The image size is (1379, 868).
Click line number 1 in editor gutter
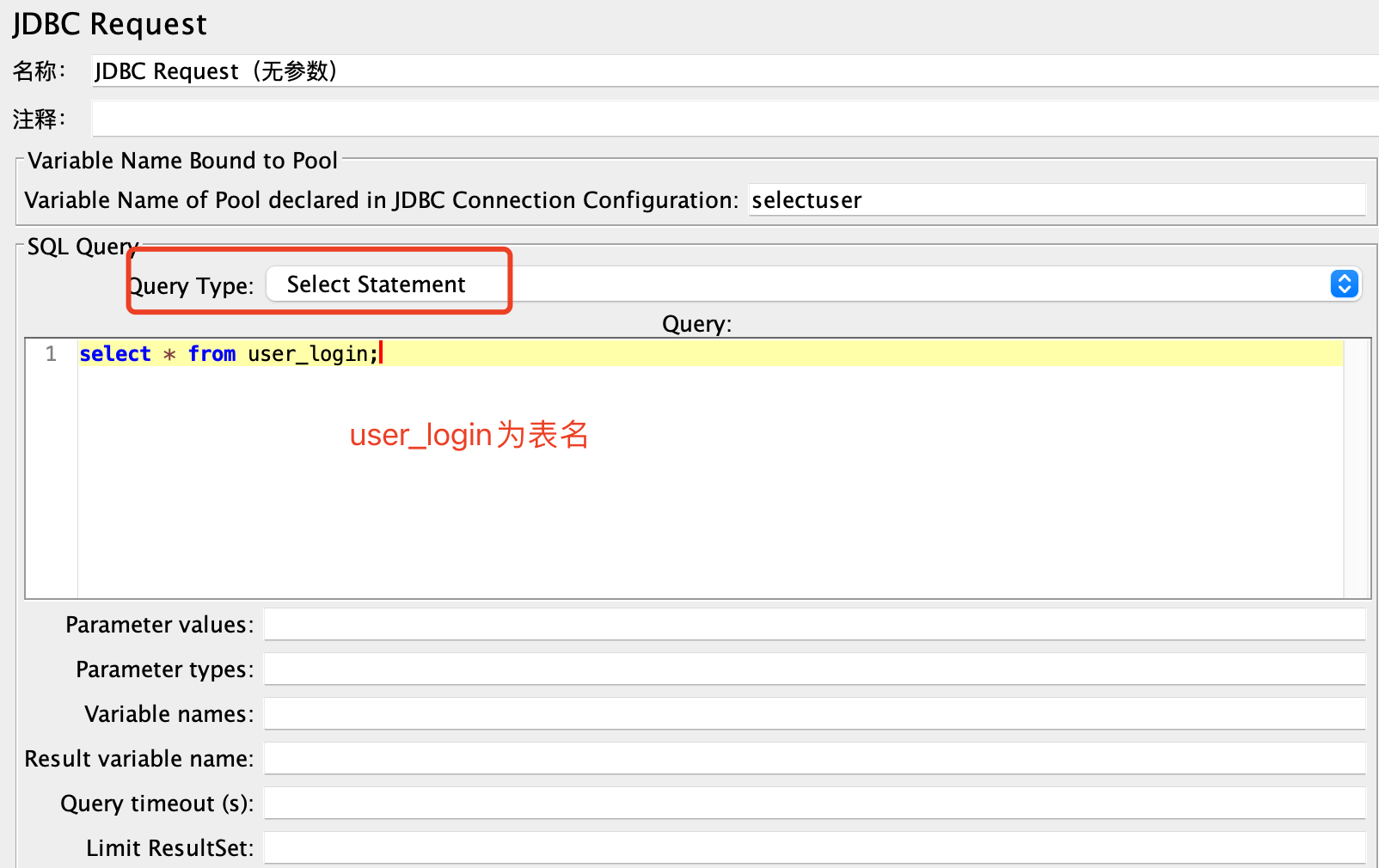[52, 354]
